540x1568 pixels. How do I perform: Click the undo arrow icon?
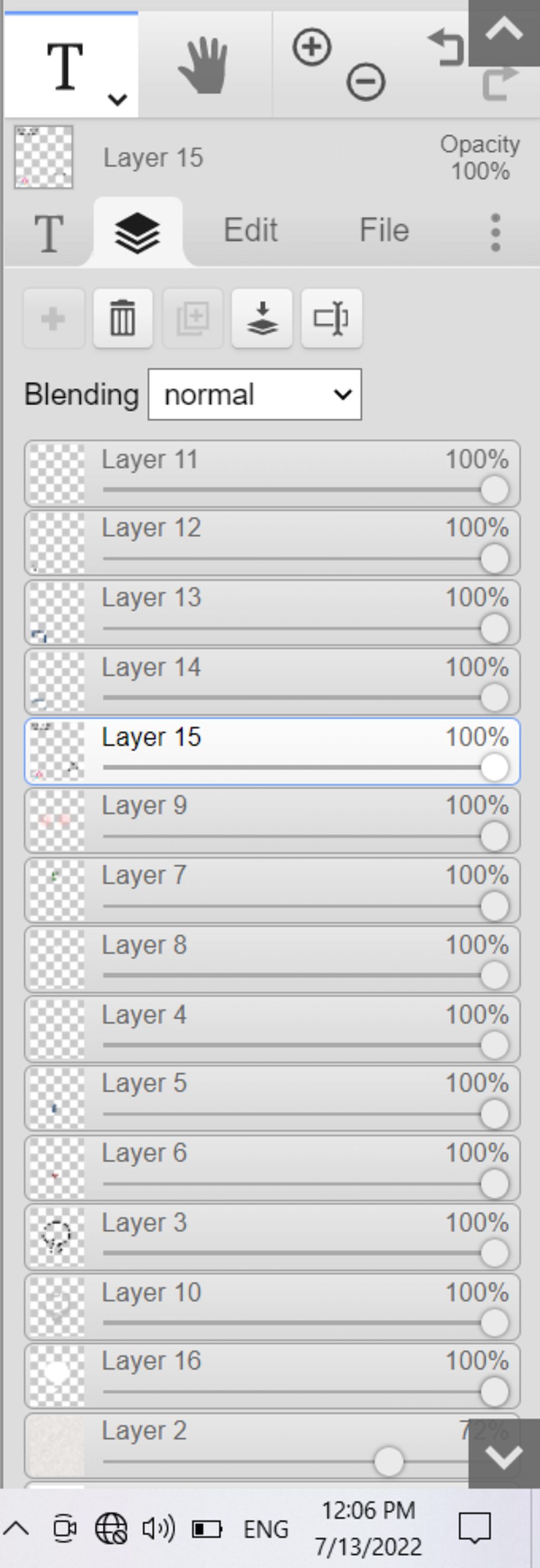pos(447,47)
